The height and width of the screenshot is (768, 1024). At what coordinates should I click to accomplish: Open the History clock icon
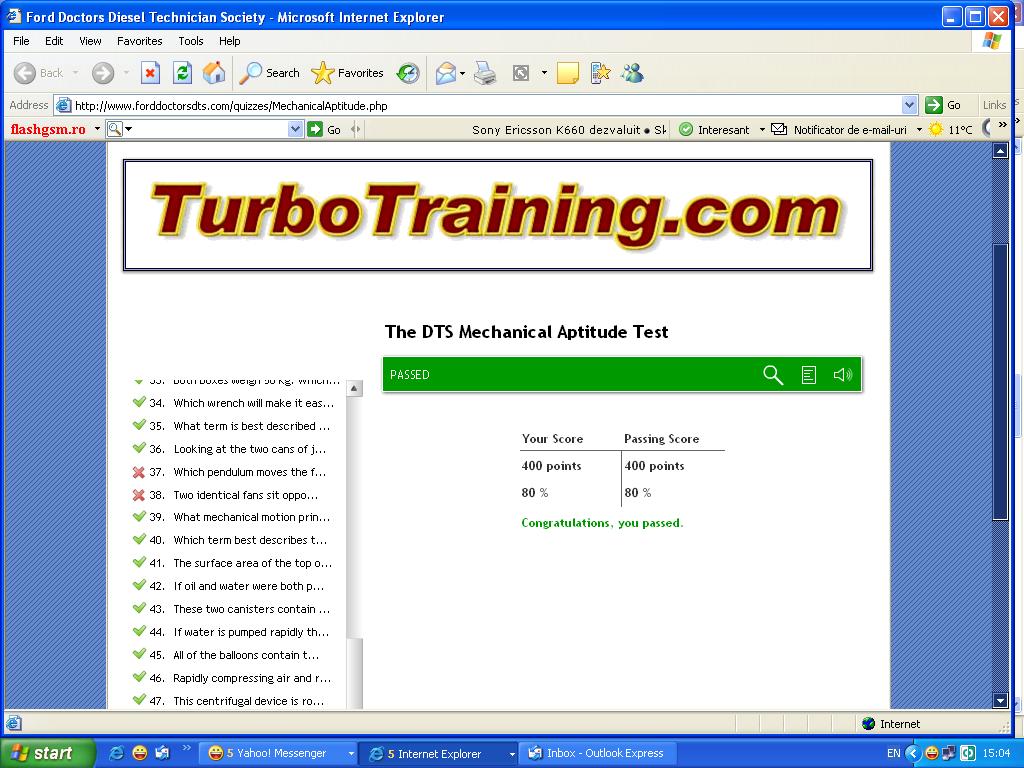pyautogui.click(x=408, y=73)
